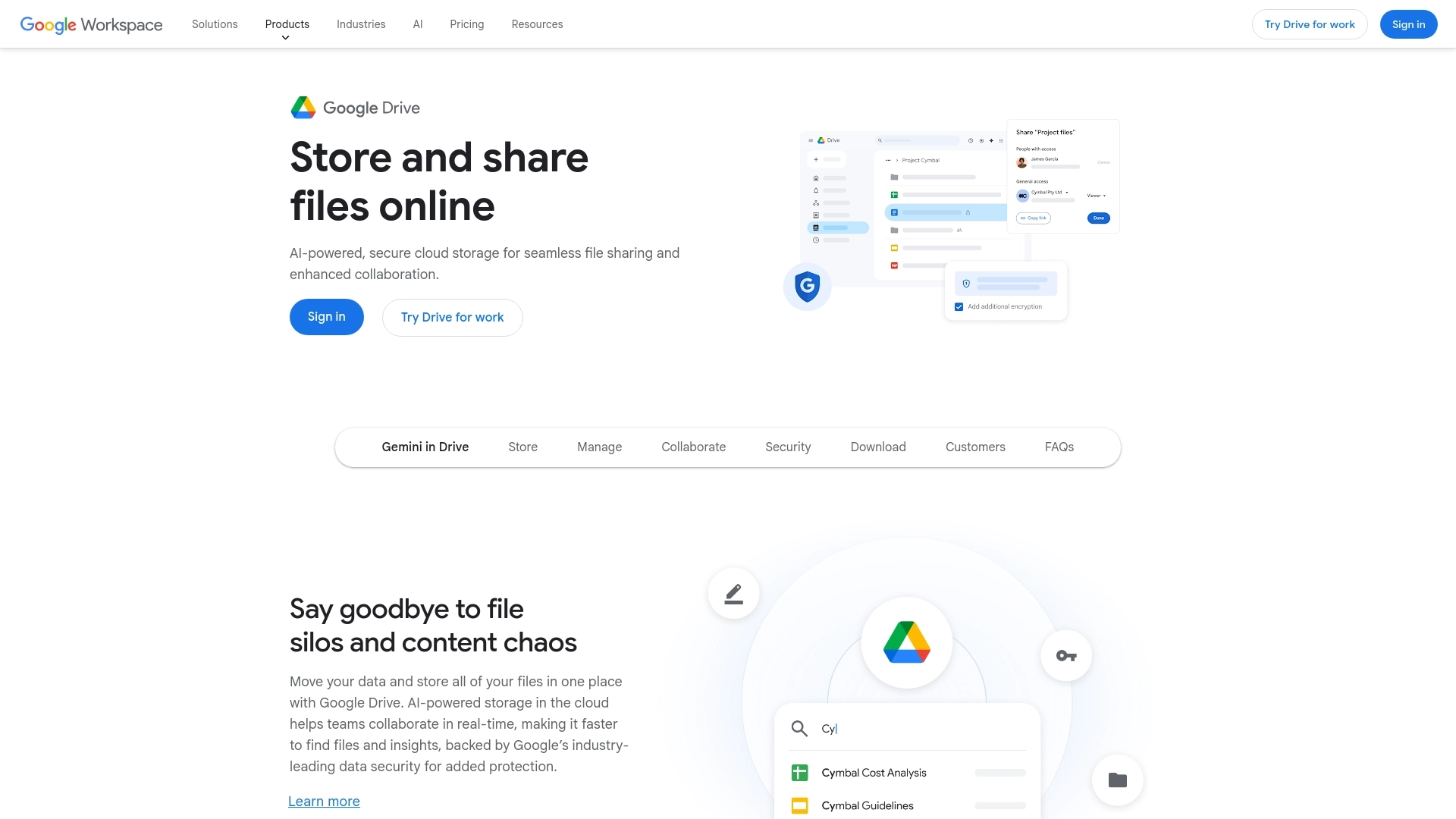Image resolution: width=1456 pixels, height=819 pixels.
Task: Open the FAQs tab
Action: [1059, 447]
